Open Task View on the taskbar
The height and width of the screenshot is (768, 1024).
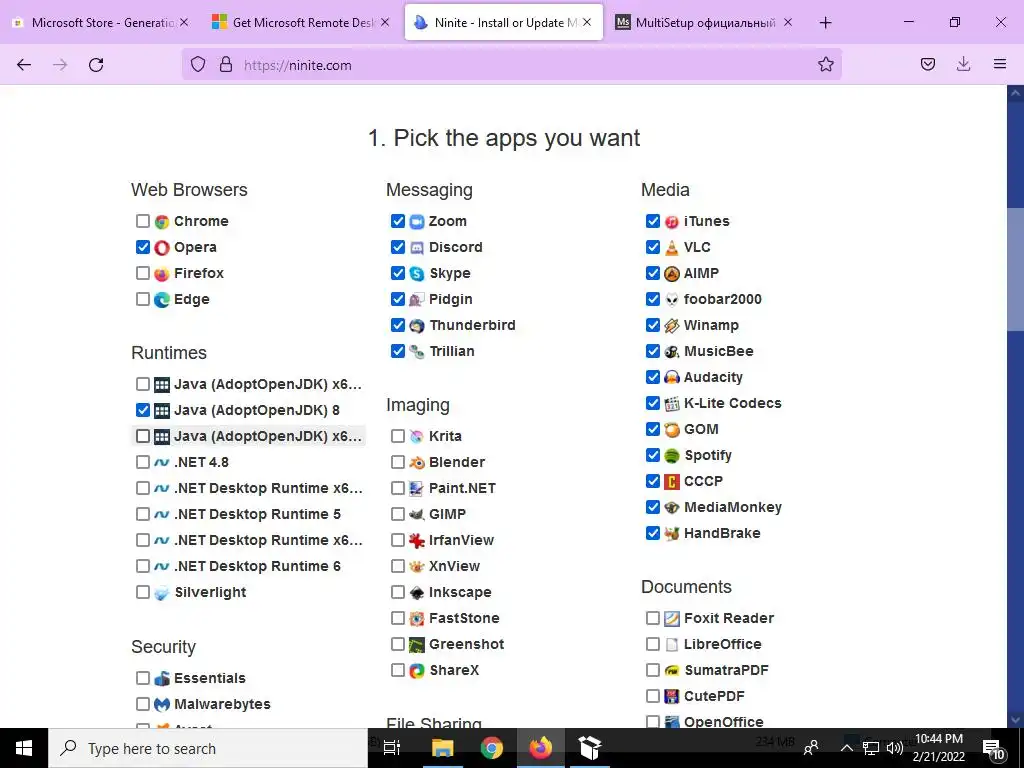(392, 748)
